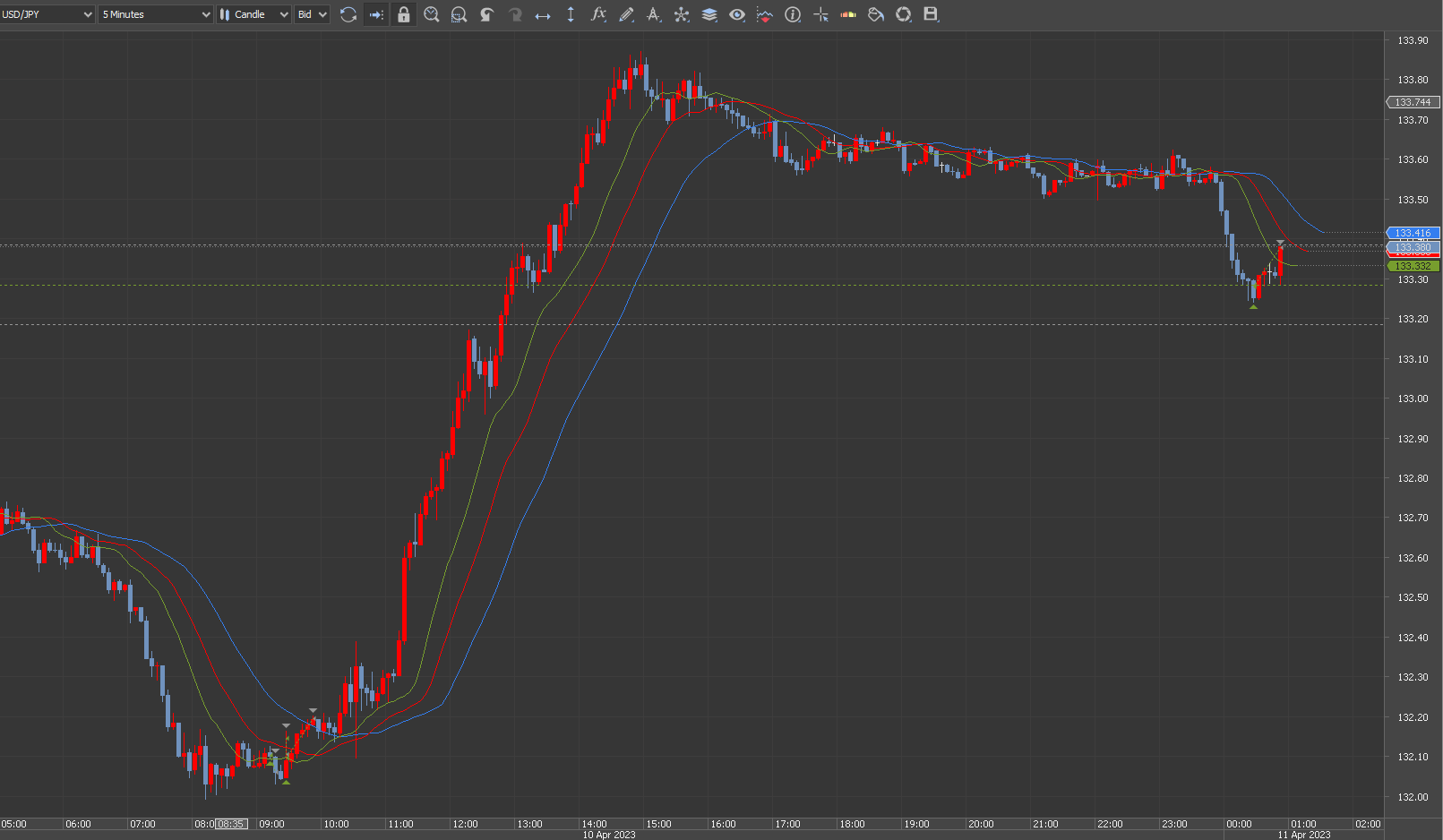Select the text annotation tool
This screenshot has width=1443, height=840.
click(x=654, y=14)
